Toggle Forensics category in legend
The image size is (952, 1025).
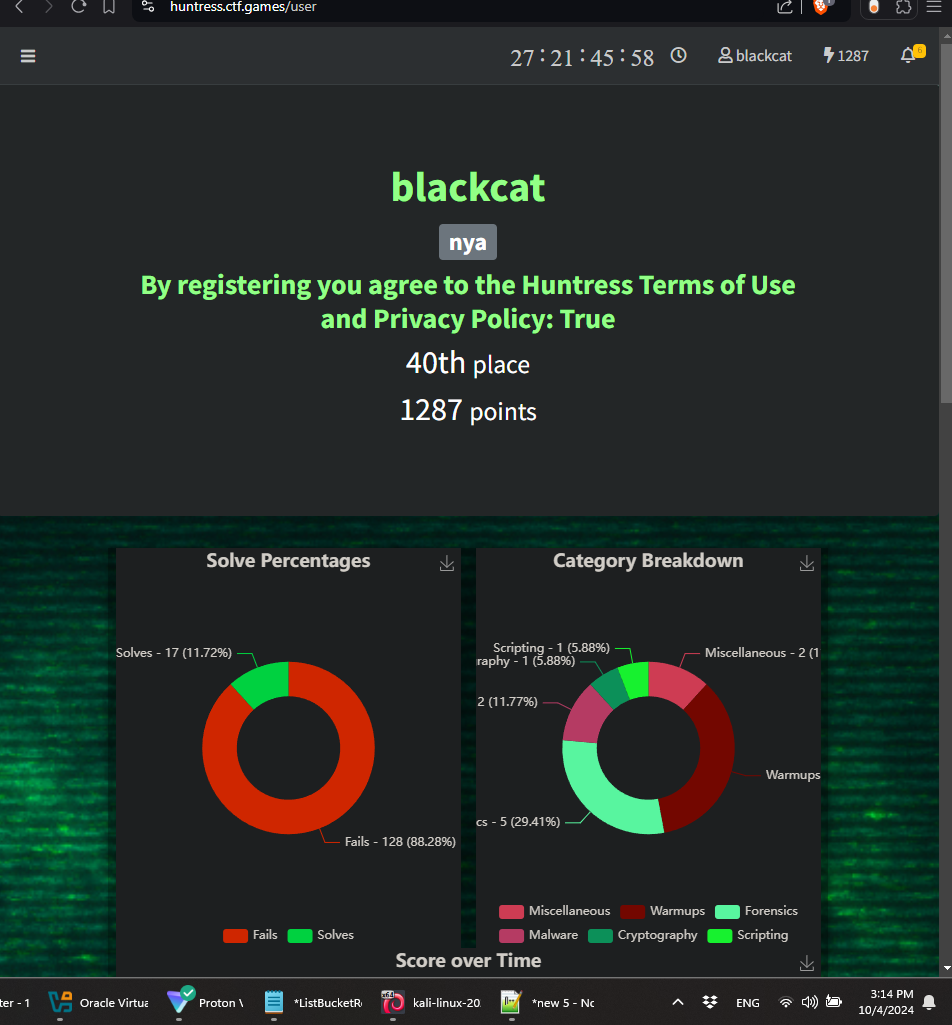coord(756,911)
